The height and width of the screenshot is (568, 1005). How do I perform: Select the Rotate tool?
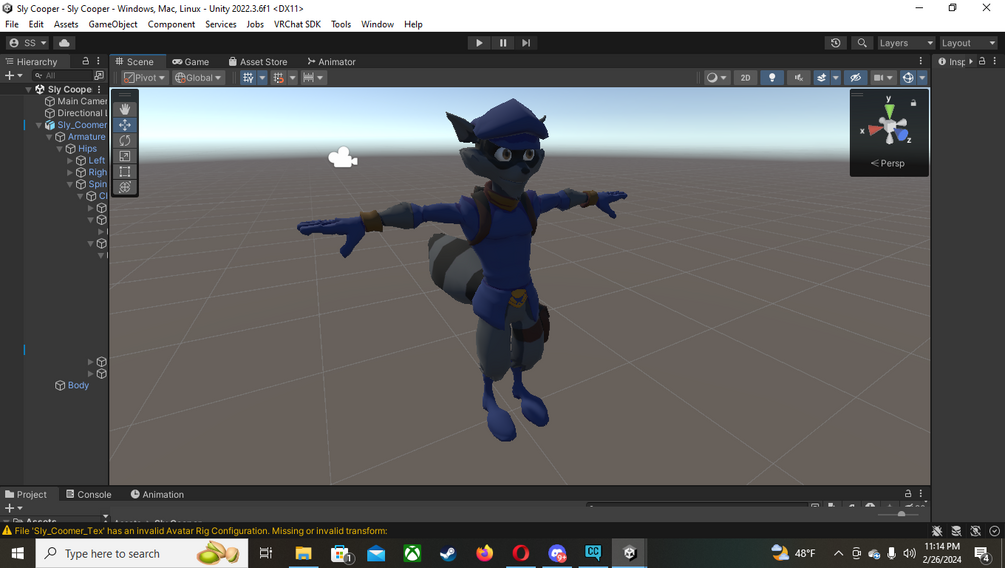click(x=125, y=140)
